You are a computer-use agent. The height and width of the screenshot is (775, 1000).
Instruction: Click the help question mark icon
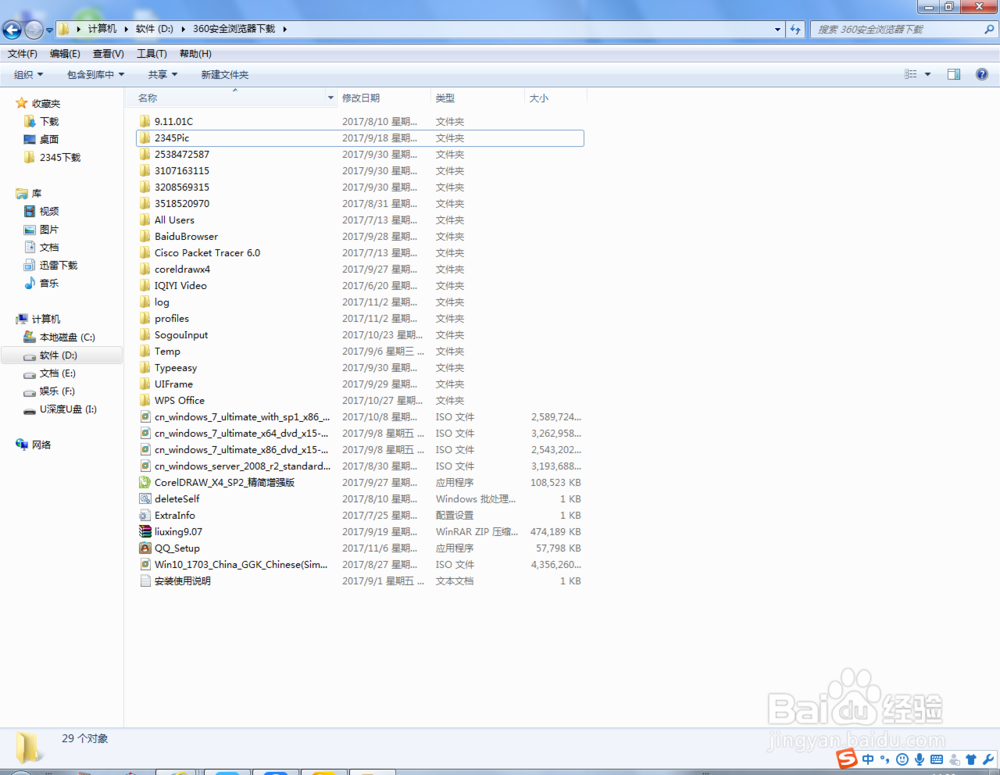982,75
